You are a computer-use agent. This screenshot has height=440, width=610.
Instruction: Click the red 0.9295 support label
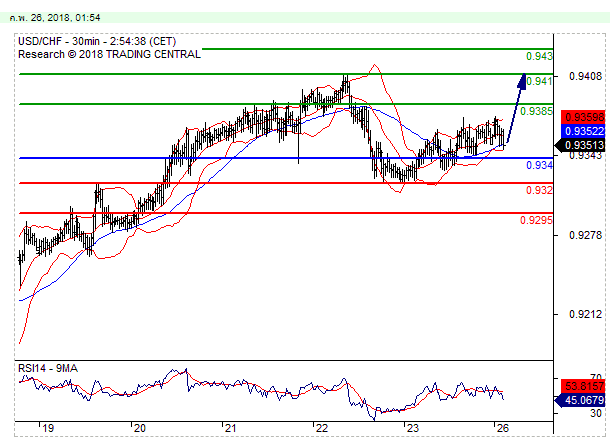(x=536, y=220)
